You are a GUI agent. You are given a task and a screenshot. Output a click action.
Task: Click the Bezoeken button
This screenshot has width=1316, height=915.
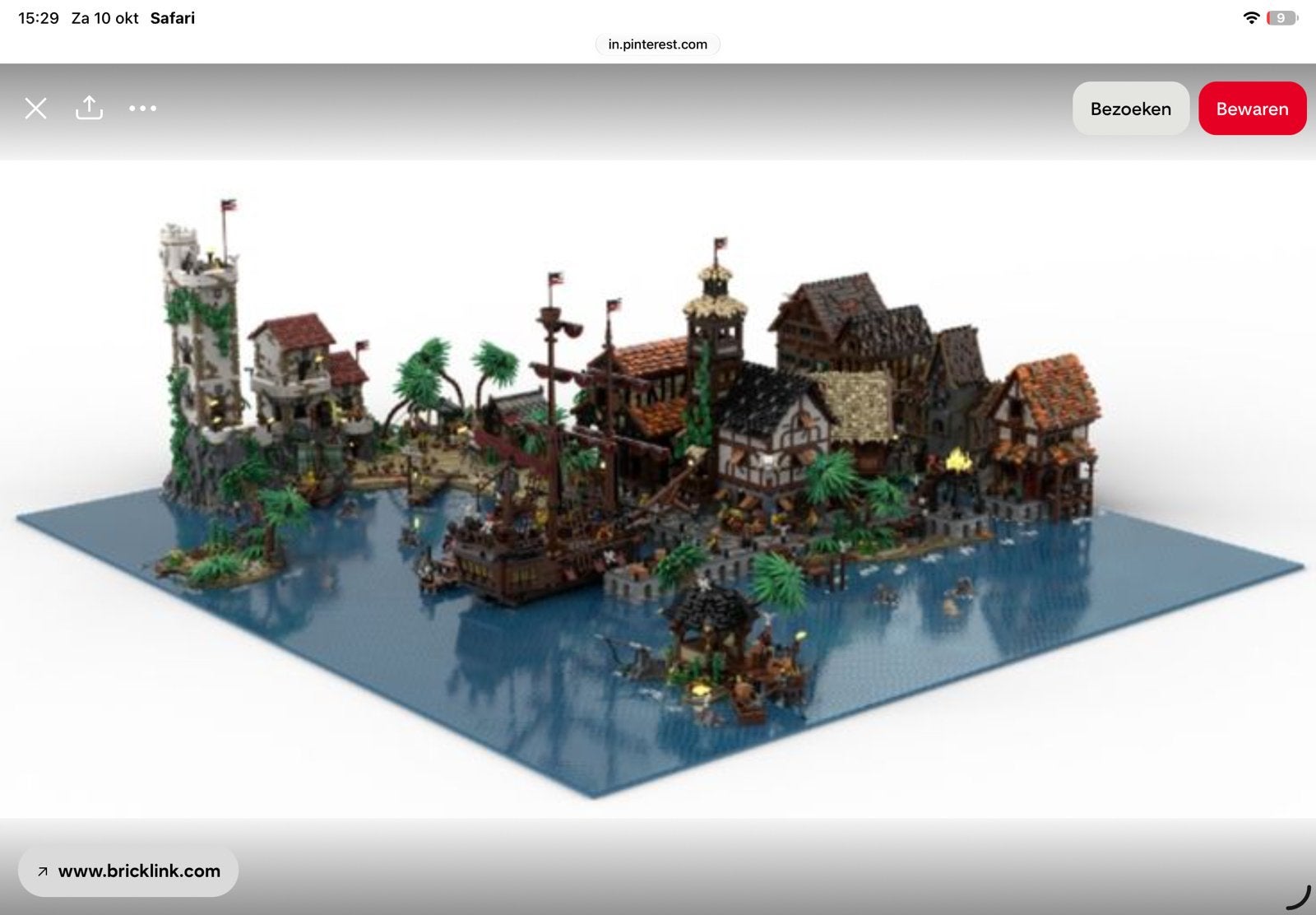pos(1131,109)
